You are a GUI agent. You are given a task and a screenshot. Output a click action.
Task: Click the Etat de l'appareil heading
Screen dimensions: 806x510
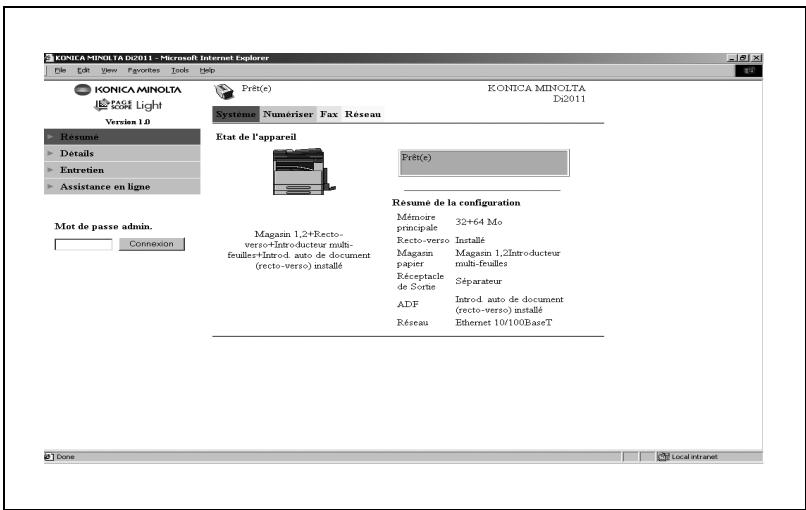256,137
